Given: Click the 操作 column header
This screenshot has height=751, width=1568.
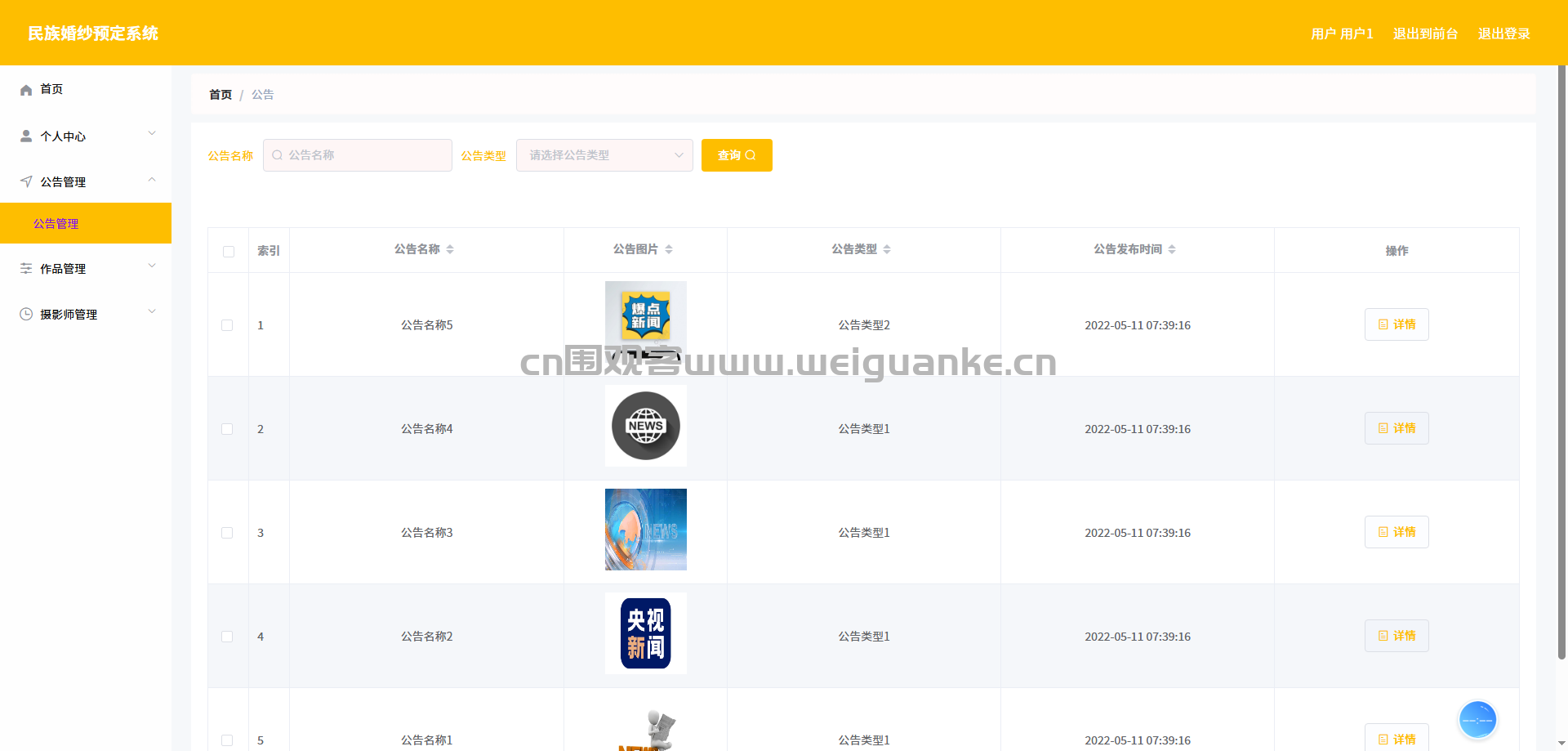Looking at the screenshot, I should coord(1396,251).
